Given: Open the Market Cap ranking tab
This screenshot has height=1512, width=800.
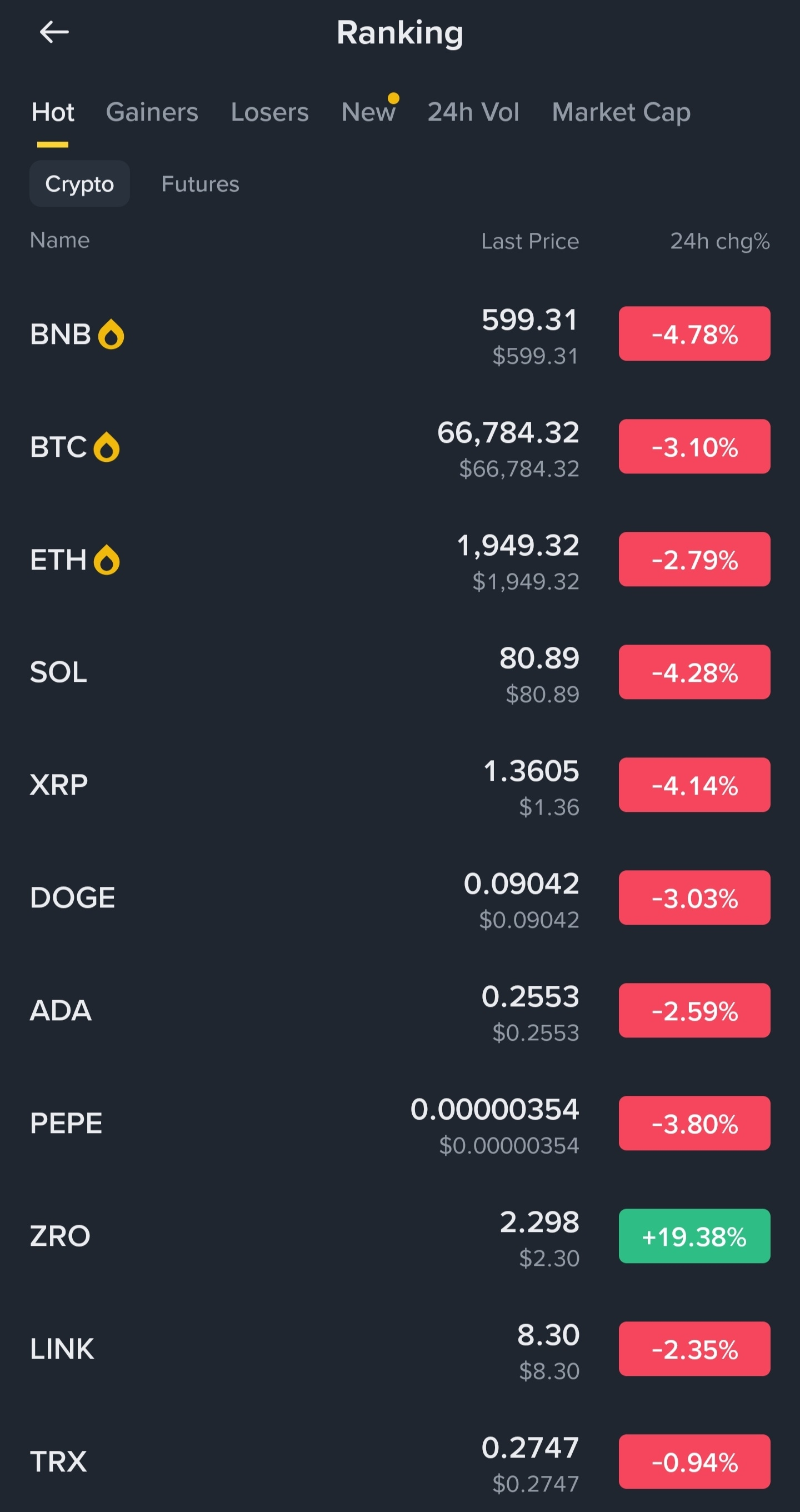Looking at the screenshot, I should 621,112.
